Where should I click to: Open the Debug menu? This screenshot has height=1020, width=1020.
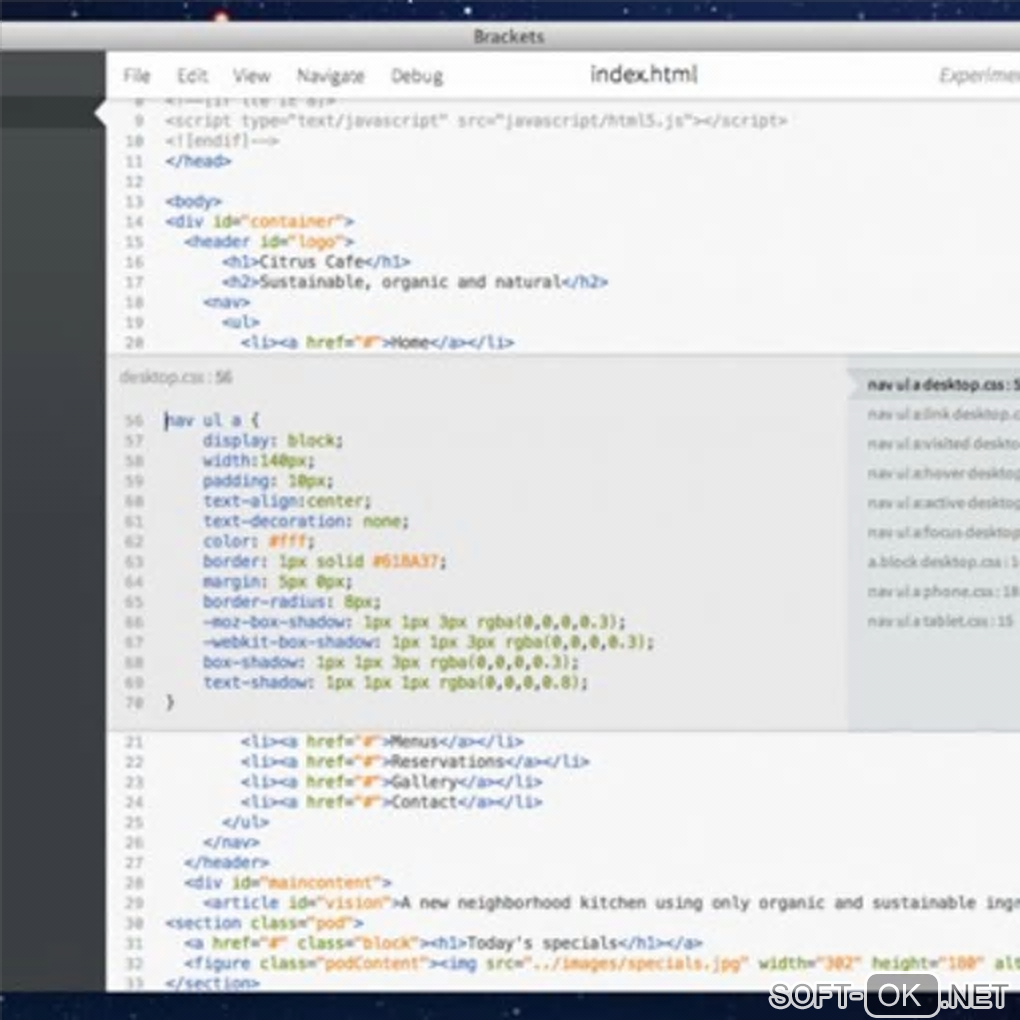[x=419, y=76]
